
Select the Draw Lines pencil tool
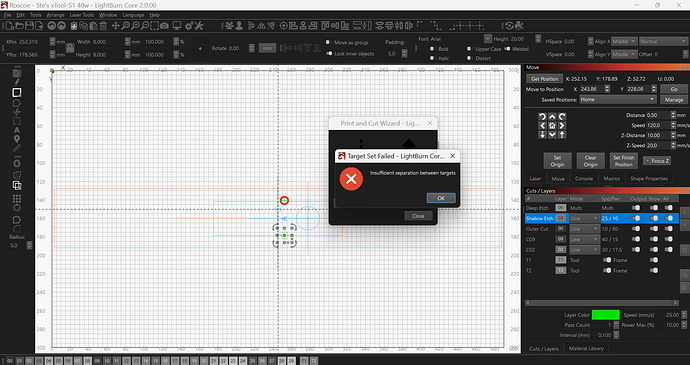17,82
